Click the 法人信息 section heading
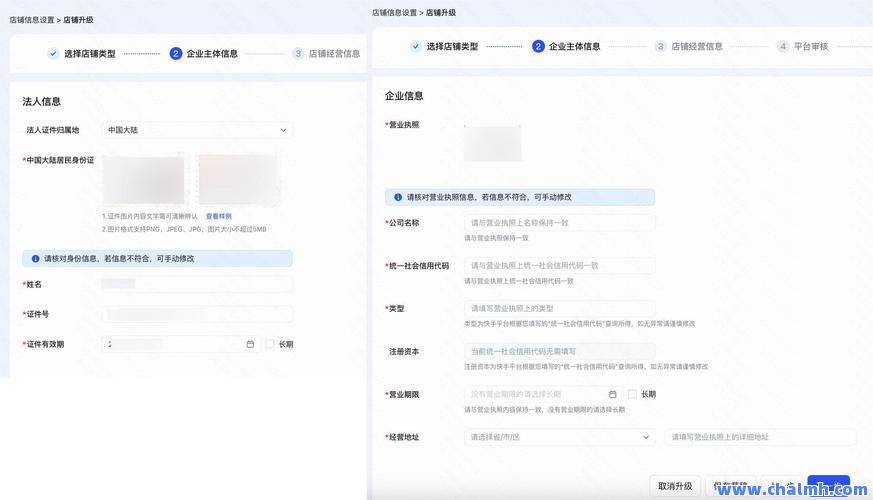The width and height of the screenshot is (873, 500). (x=41, y=101)
